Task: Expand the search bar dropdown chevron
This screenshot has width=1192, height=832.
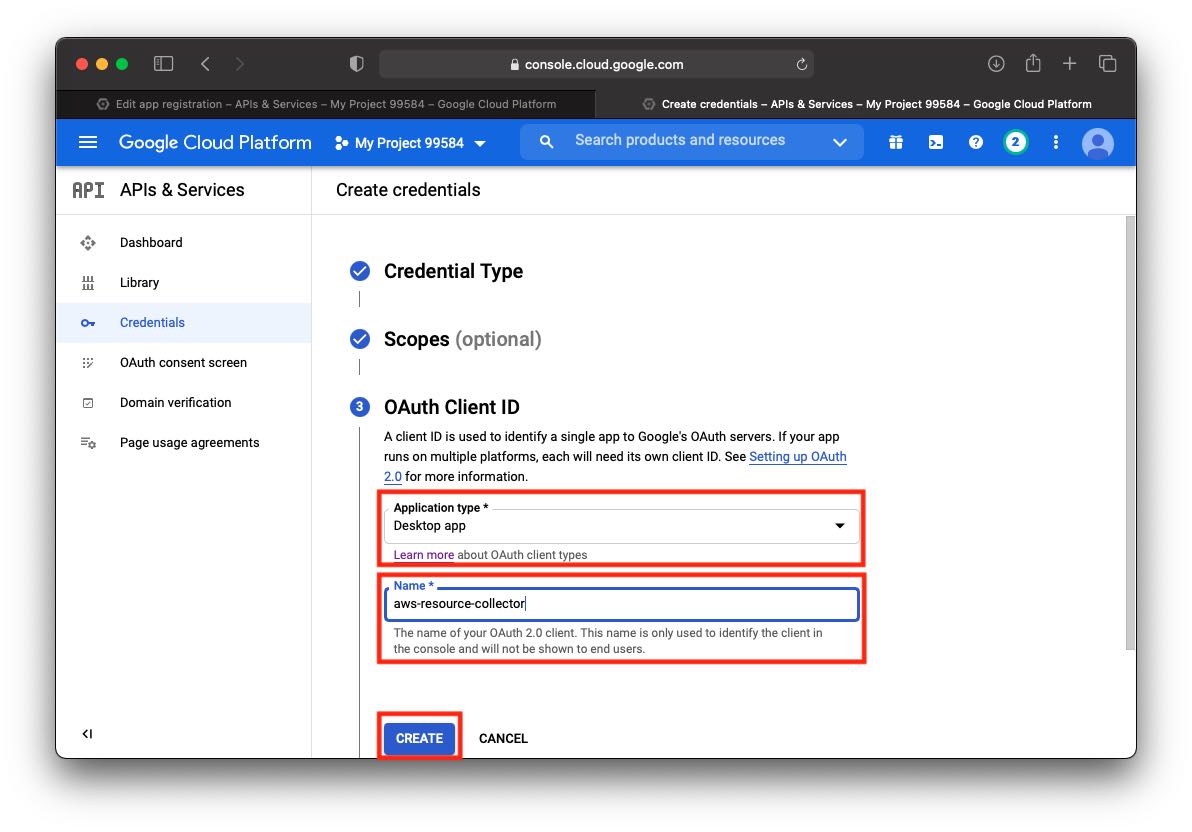Action: point(839,142)
